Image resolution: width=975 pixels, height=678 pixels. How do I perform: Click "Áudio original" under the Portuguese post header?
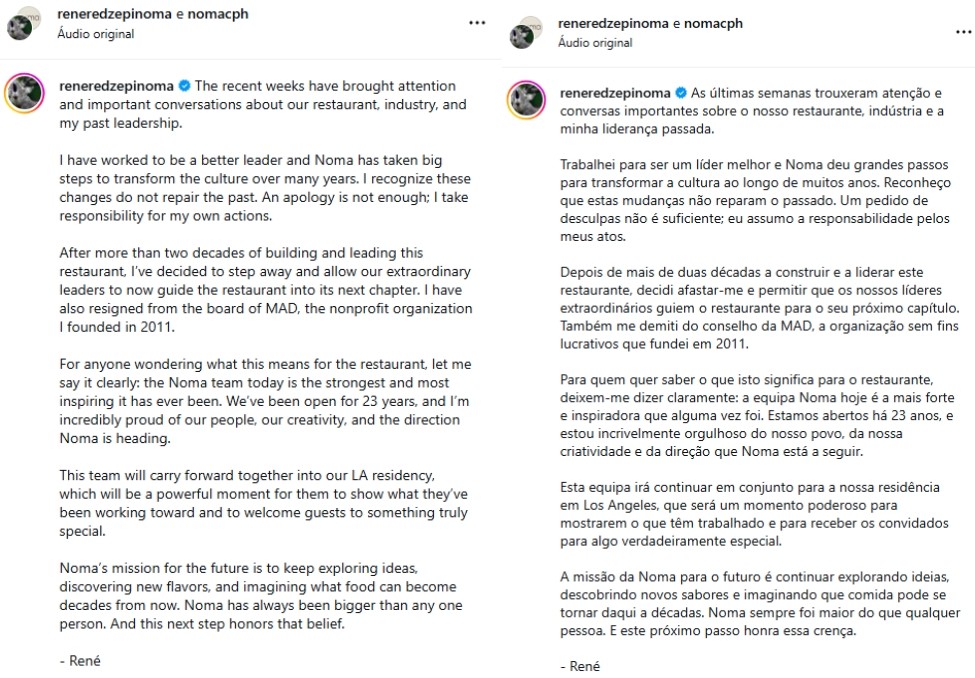(x=596, y=43)
